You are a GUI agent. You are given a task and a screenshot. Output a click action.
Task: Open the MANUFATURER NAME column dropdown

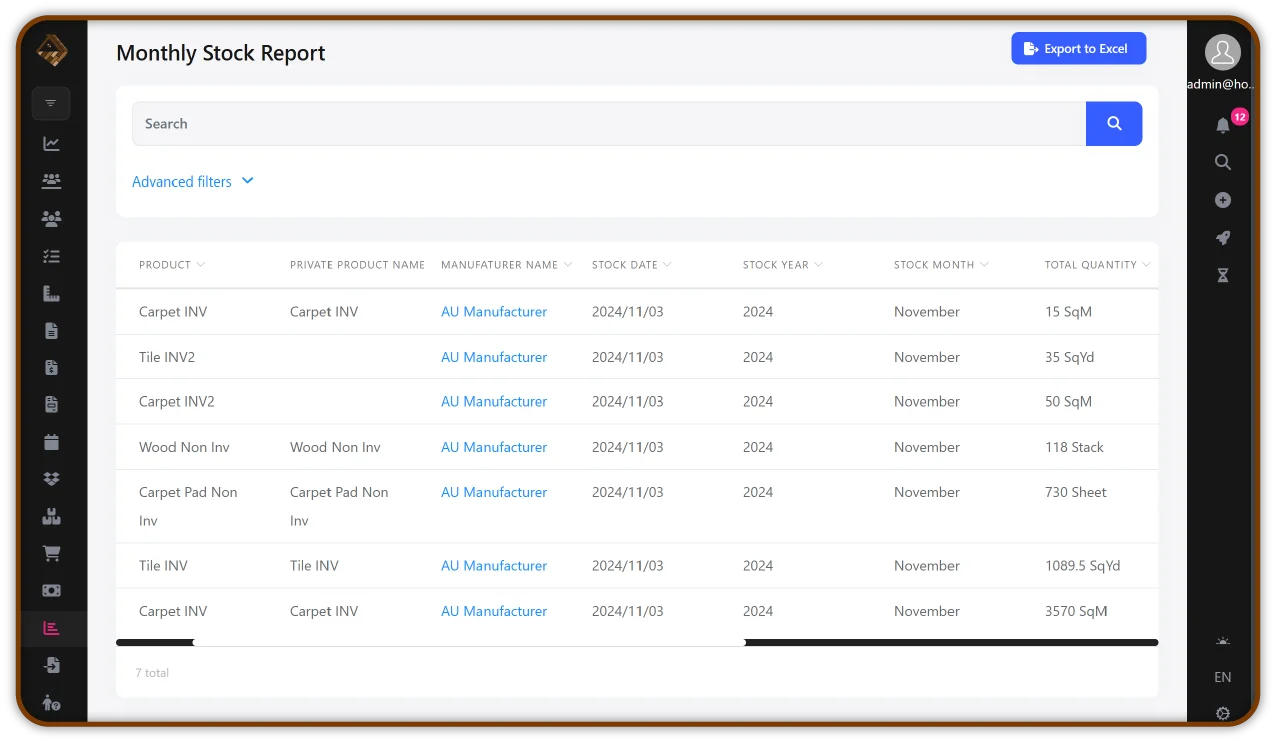click(568, 265)
